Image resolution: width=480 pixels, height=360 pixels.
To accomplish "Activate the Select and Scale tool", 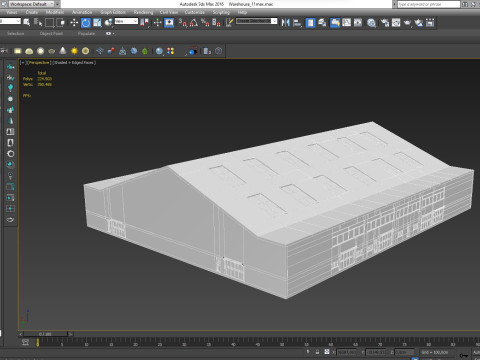I will tap(97, 23).
